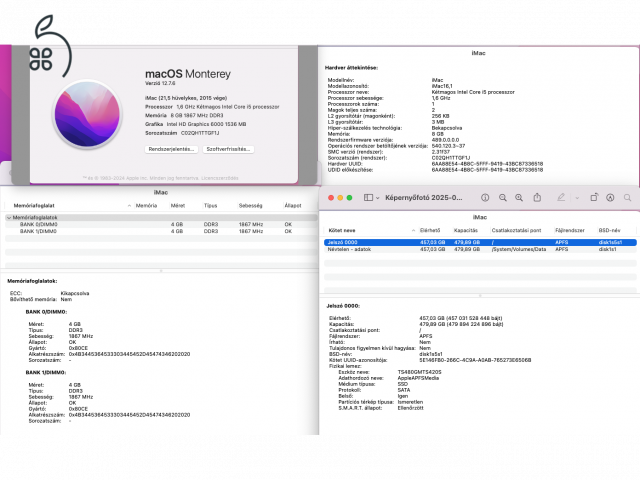This screenshot has width=640, height=480.
Task: Collapse the Memóriafoglalatok tree group
Action: coord(9,218)
